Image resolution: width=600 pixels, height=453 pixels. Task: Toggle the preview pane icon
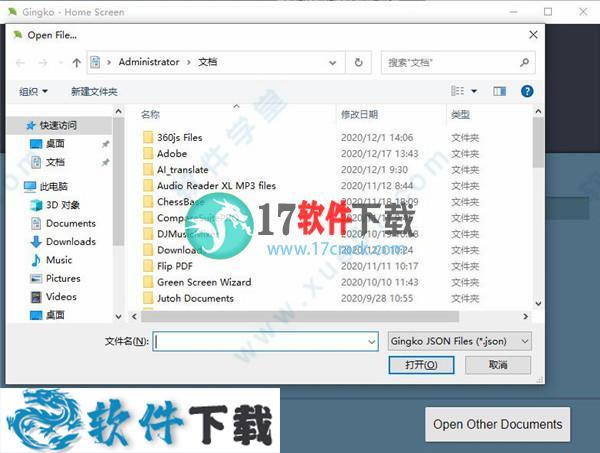pyautogui.click(x=500, y=91)
